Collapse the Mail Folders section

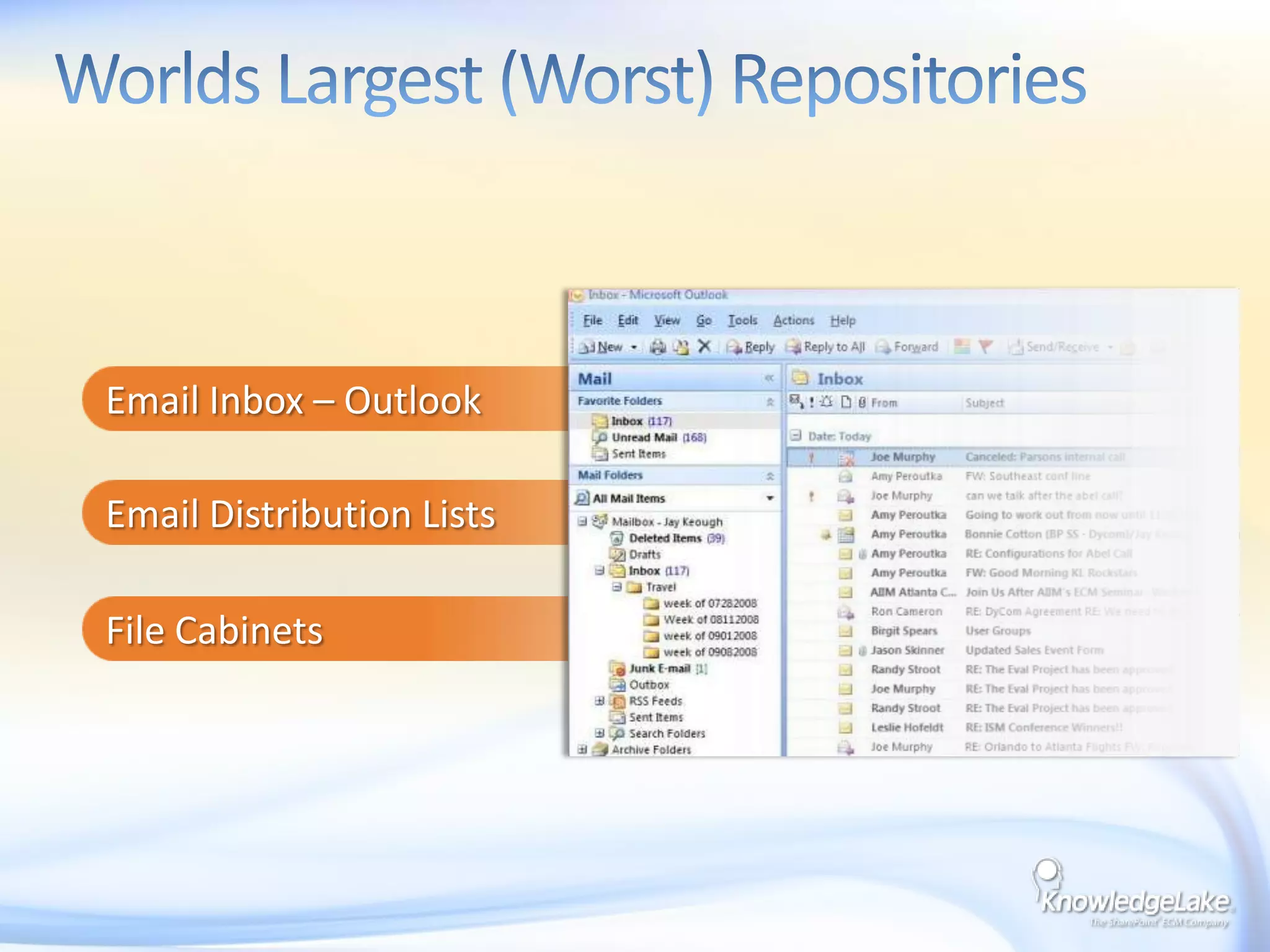pyautogui.click(x=770, y=476)
